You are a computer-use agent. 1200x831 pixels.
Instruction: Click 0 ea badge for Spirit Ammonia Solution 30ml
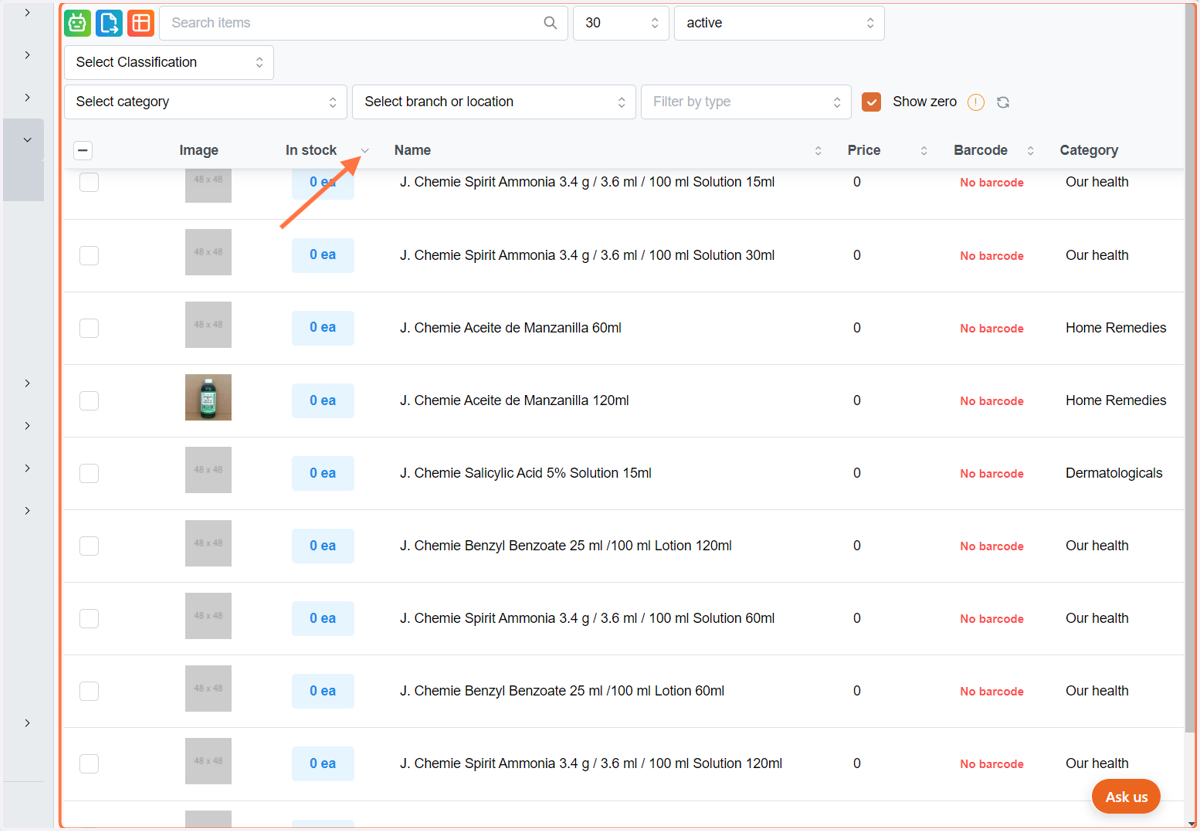[323, 255]
